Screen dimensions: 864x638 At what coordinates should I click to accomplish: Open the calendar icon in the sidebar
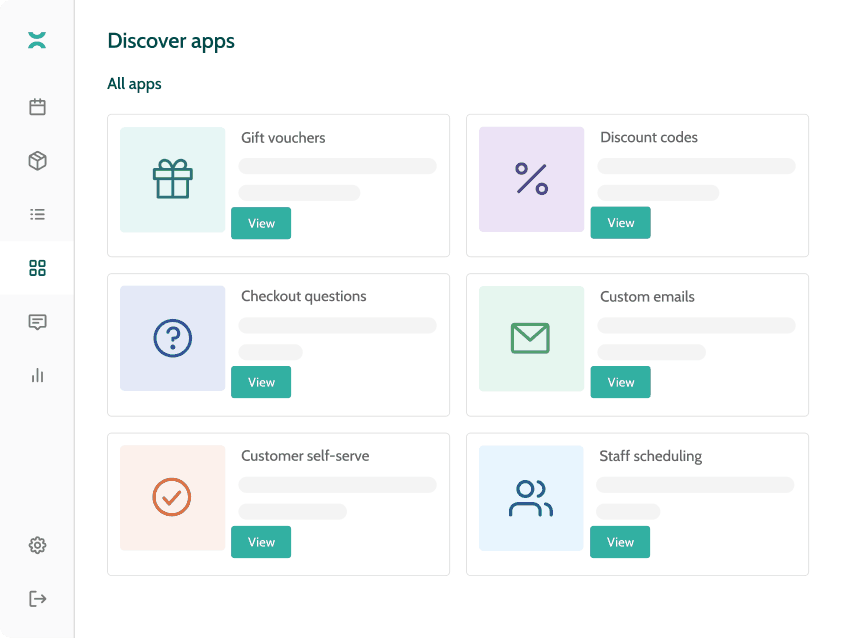coord(37,107)
